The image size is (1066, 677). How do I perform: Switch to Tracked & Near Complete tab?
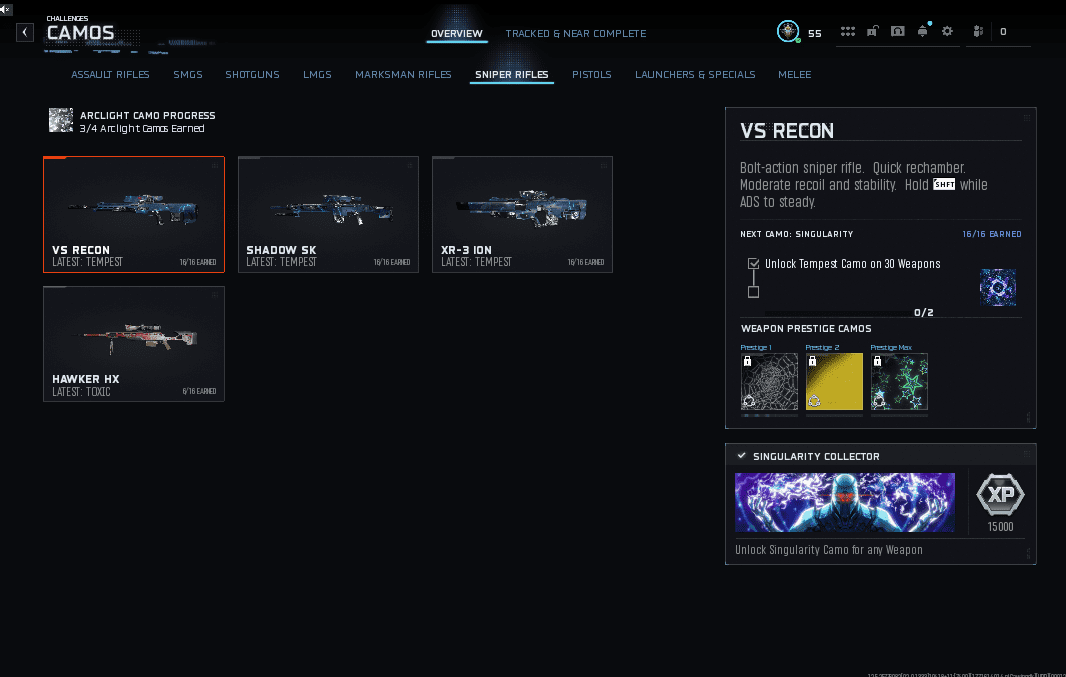[575, 34]
